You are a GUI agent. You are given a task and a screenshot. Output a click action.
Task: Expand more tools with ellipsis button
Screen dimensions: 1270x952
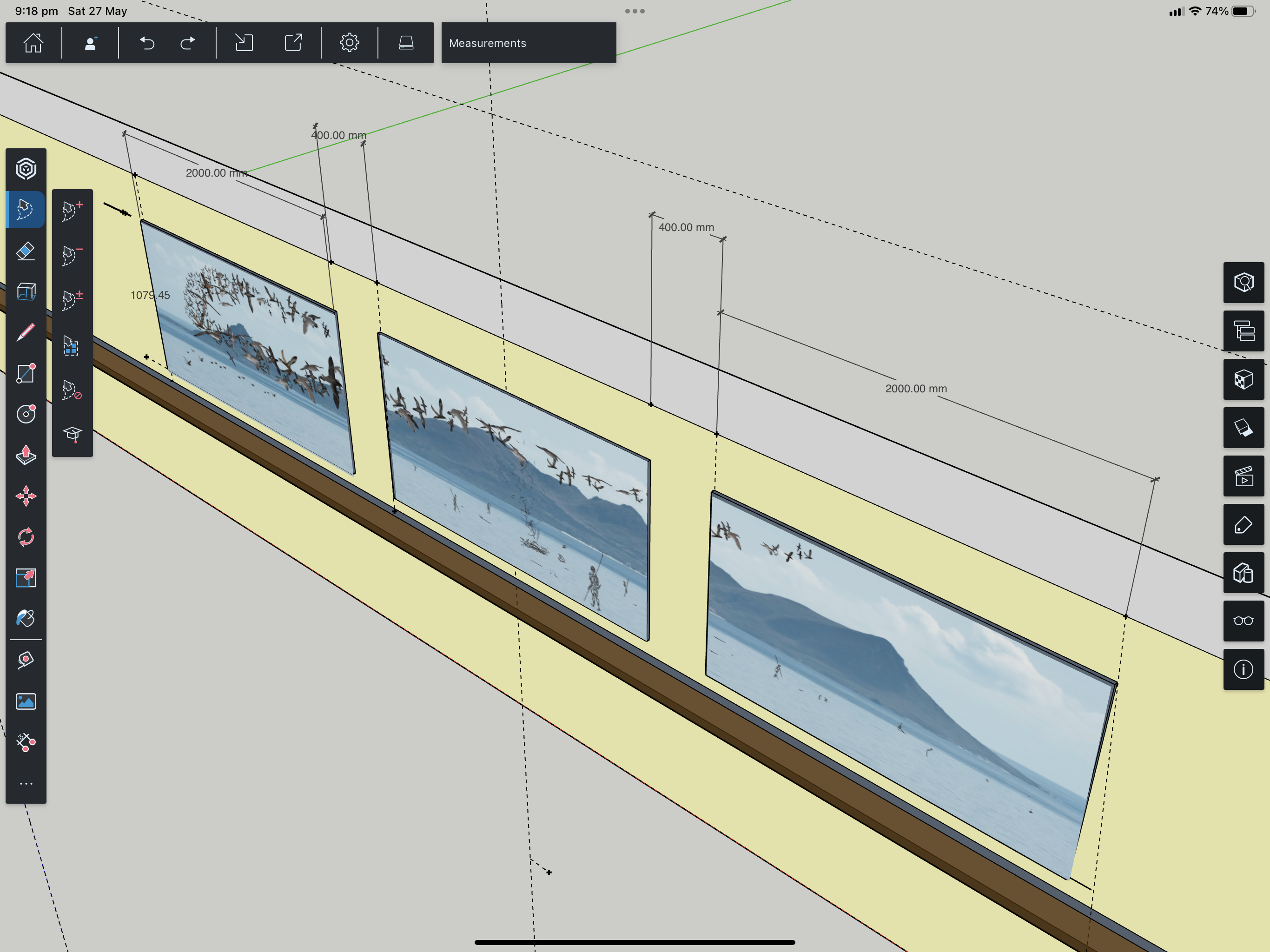tap(26, 784)
